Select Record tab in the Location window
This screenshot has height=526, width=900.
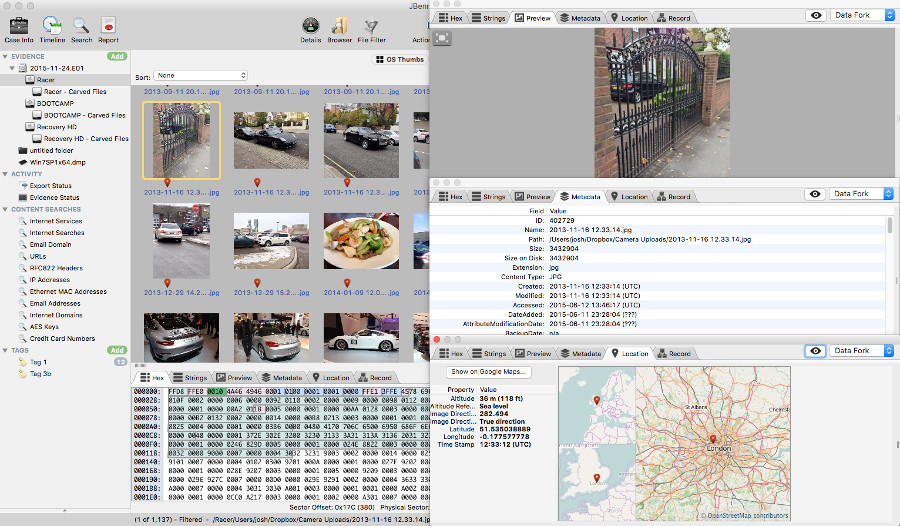(674, 353)
